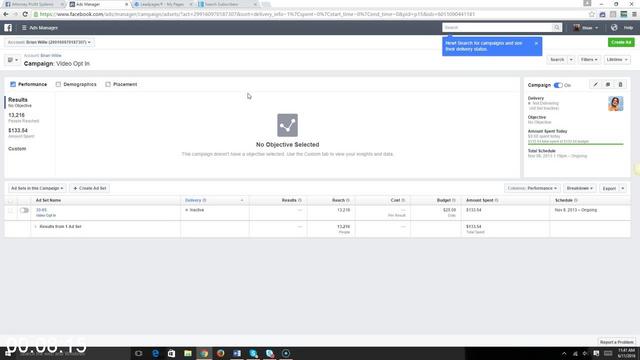Click the Cost column info icon
The image size is (640, 360).
click(x=403, y=200)
